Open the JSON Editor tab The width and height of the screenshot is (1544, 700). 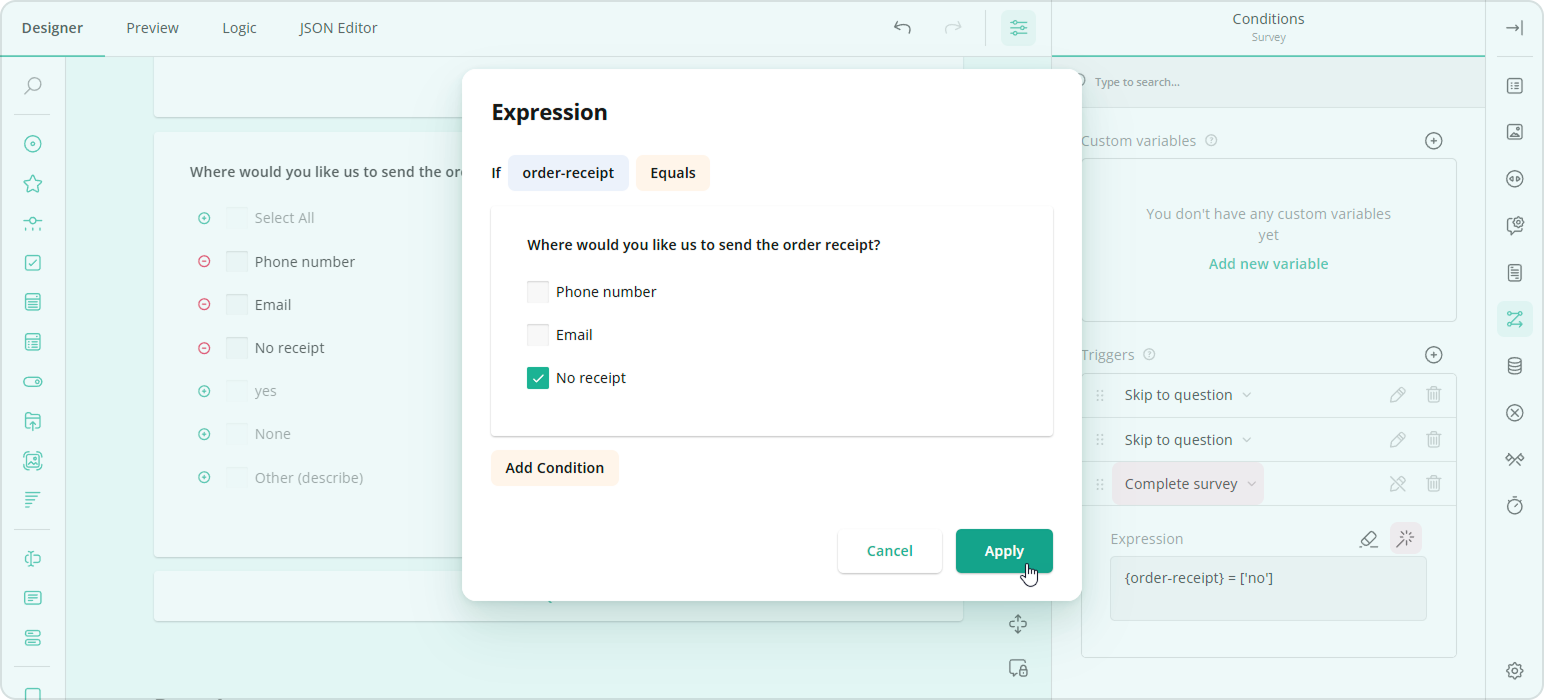tap(337, 28)
